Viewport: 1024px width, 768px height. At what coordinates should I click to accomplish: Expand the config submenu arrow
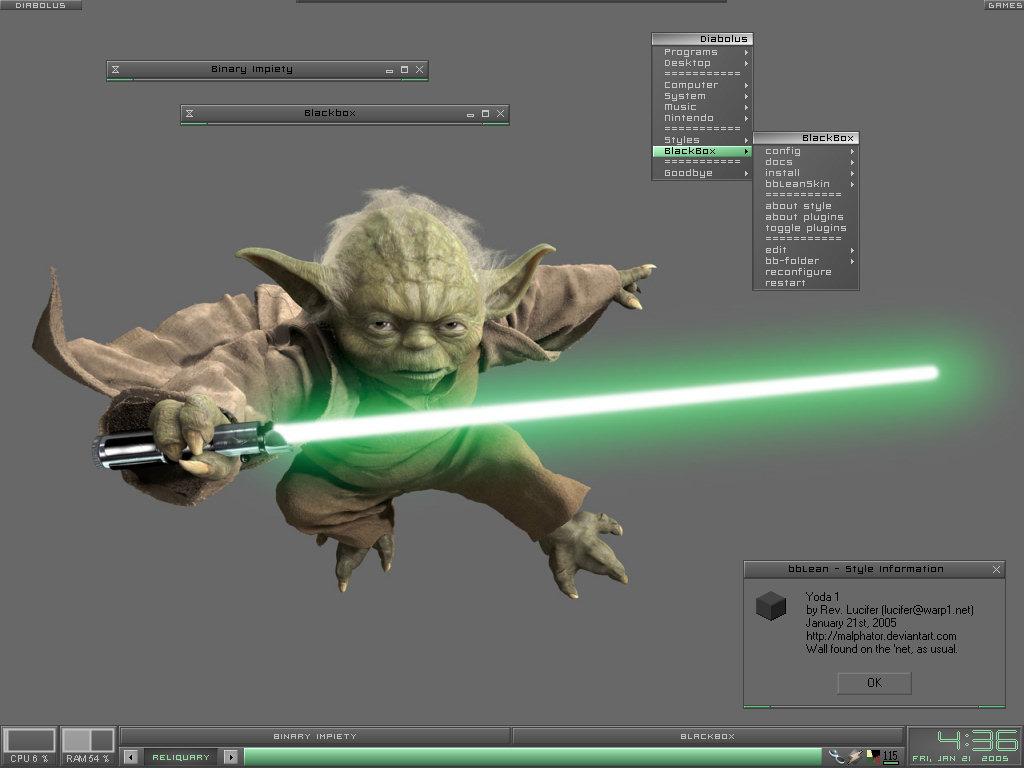coord(852,152)
